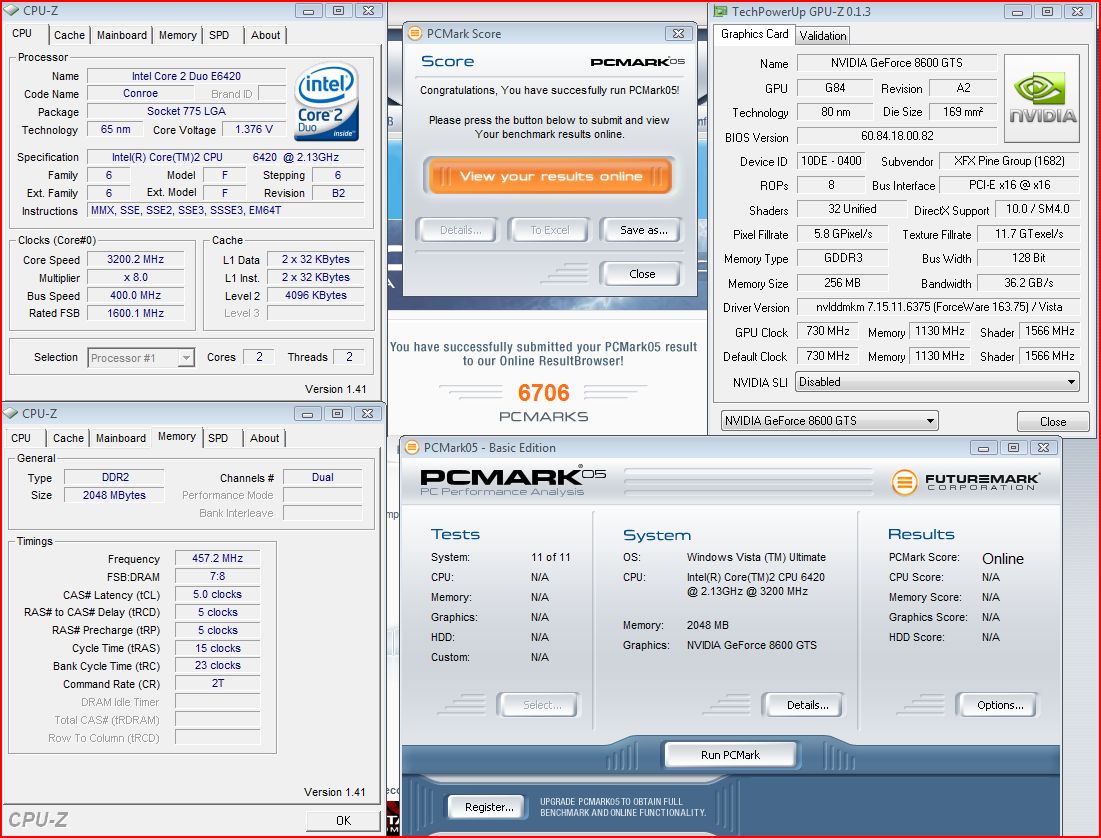
Task: Open Mainboard tab in top CPU-Z
Action: click(x=121, y=35)
